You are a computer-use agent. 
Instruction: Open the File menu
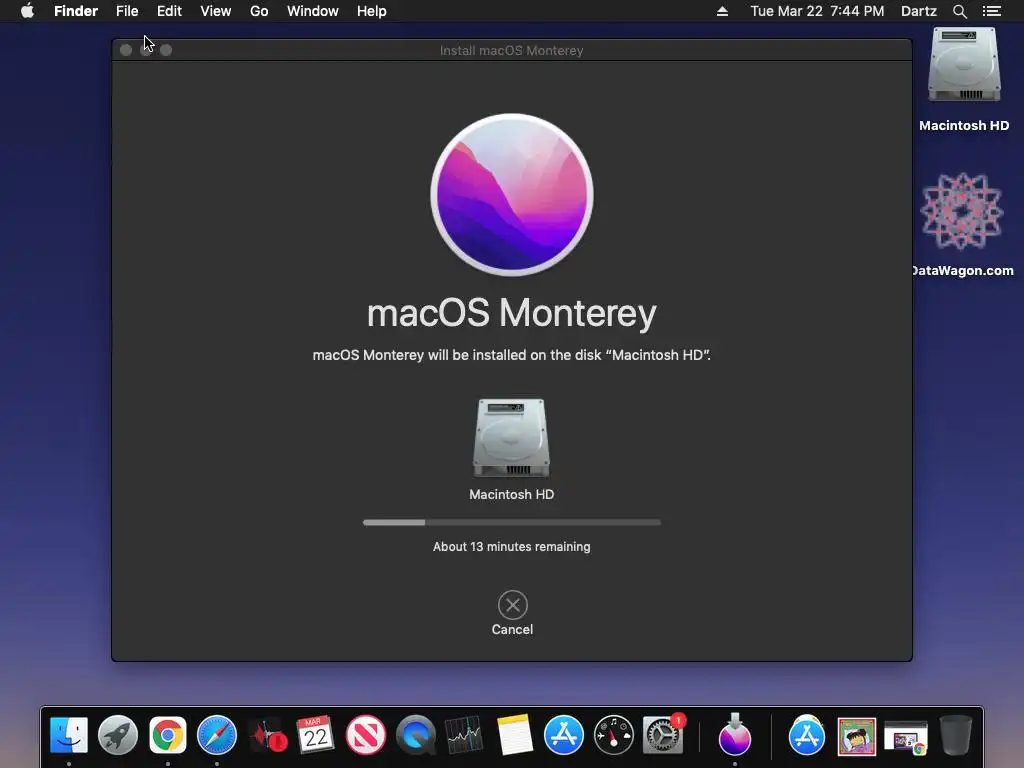tap(127, 11)
